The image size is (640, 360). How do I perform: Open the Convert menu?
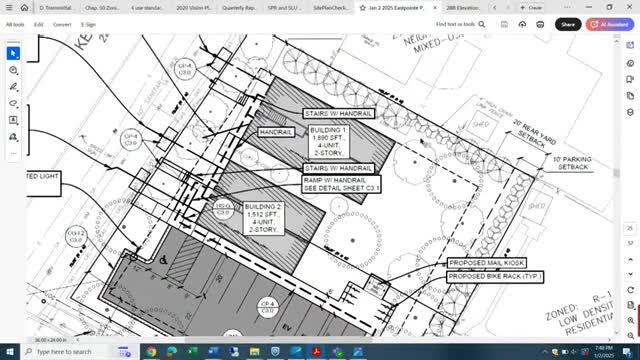[x=62, y=24]
